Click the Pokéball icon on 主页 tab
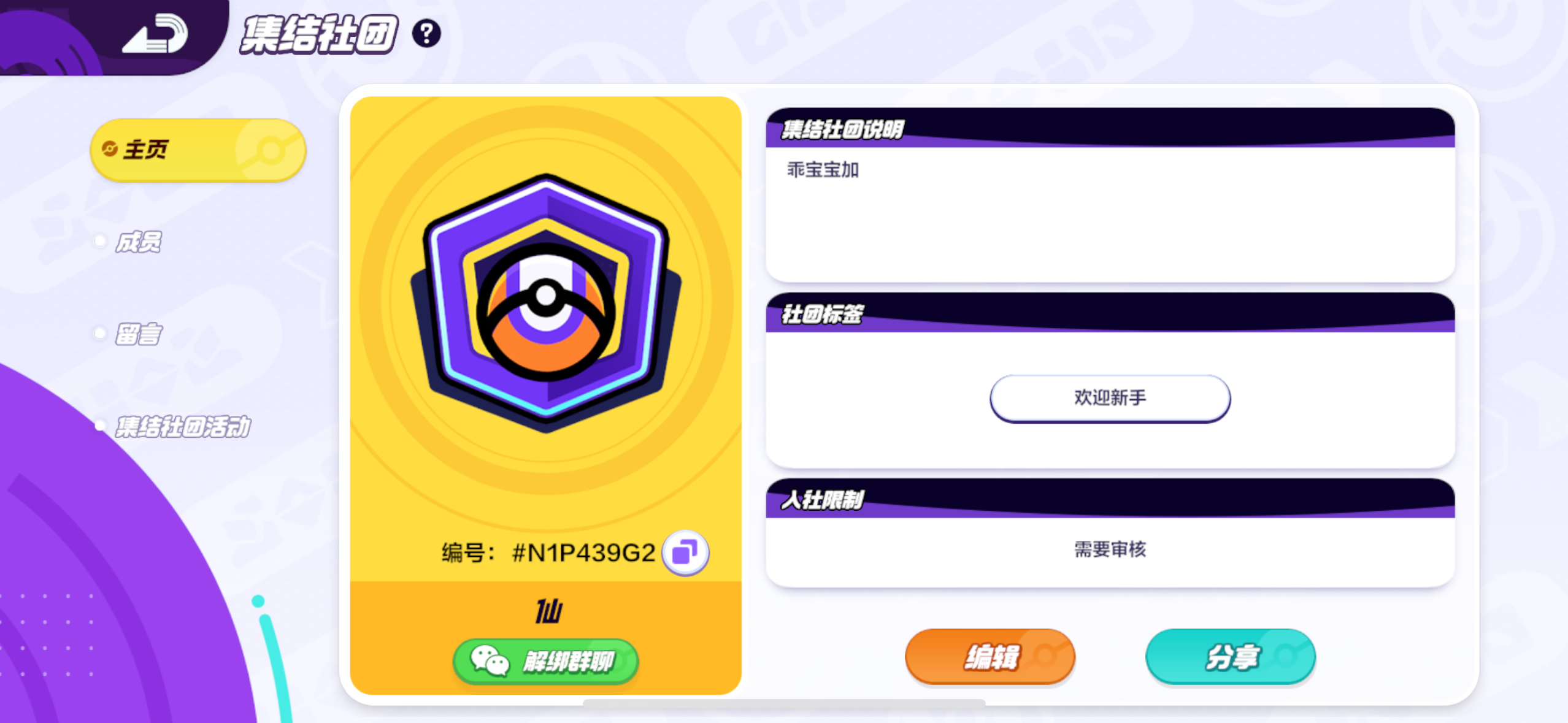The image size is (1568, 723). click(269, 150)
